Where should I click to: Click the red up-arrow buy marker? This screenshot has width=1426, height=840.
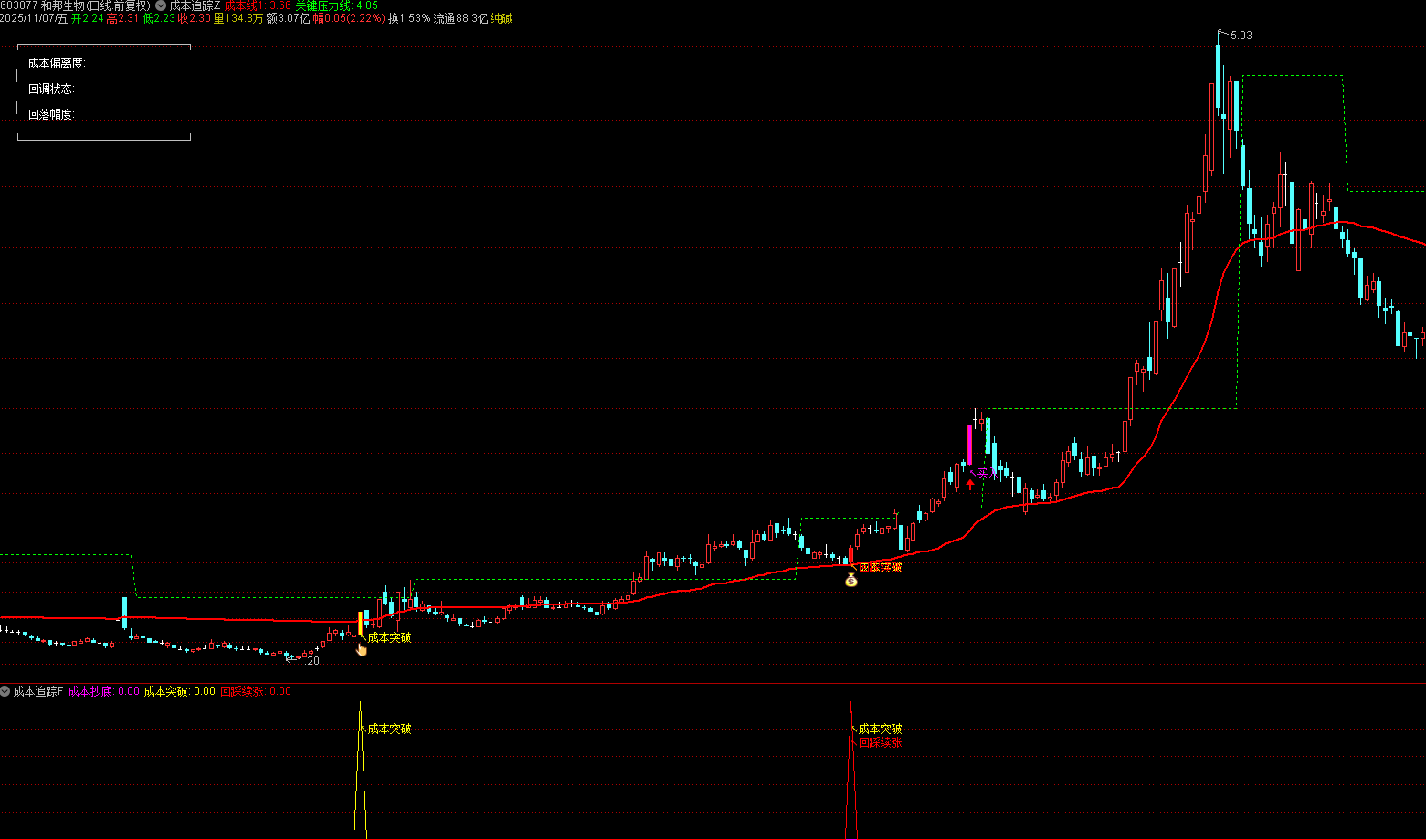point(970,484)
